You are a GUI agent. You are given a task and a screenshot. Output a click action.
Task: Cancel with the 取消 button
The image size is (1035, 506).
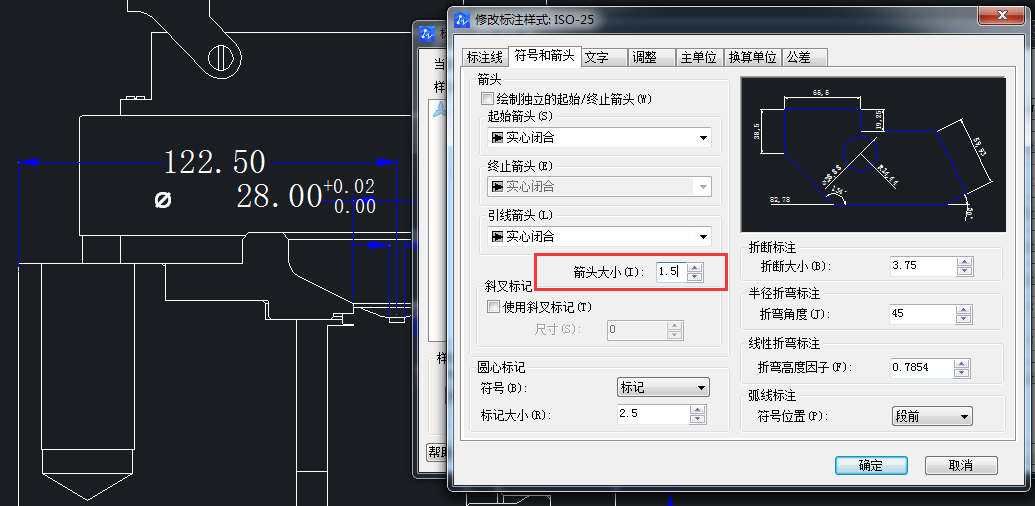[960, 465]
